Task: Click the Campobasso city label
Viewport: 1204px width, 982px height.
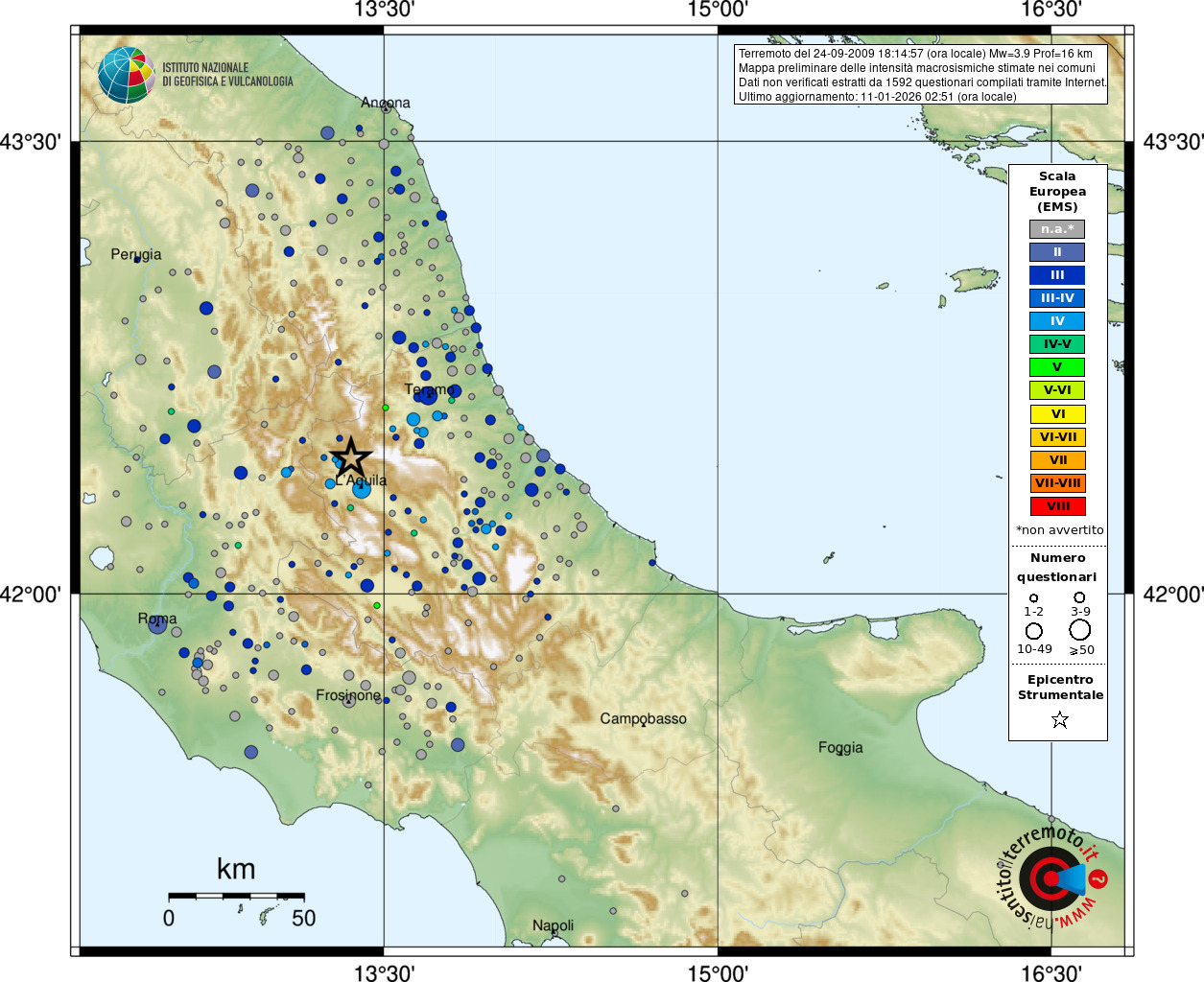Action: point(644,718)
